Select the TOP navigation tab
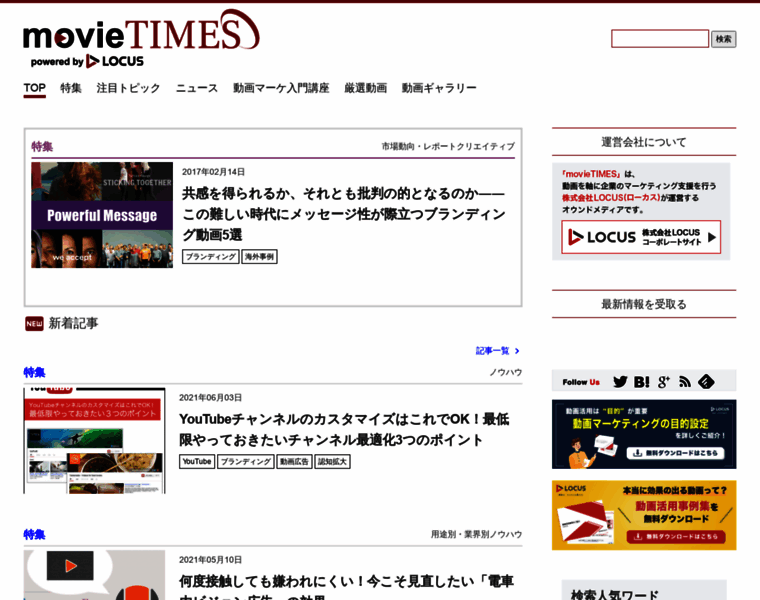 (34, 88)
